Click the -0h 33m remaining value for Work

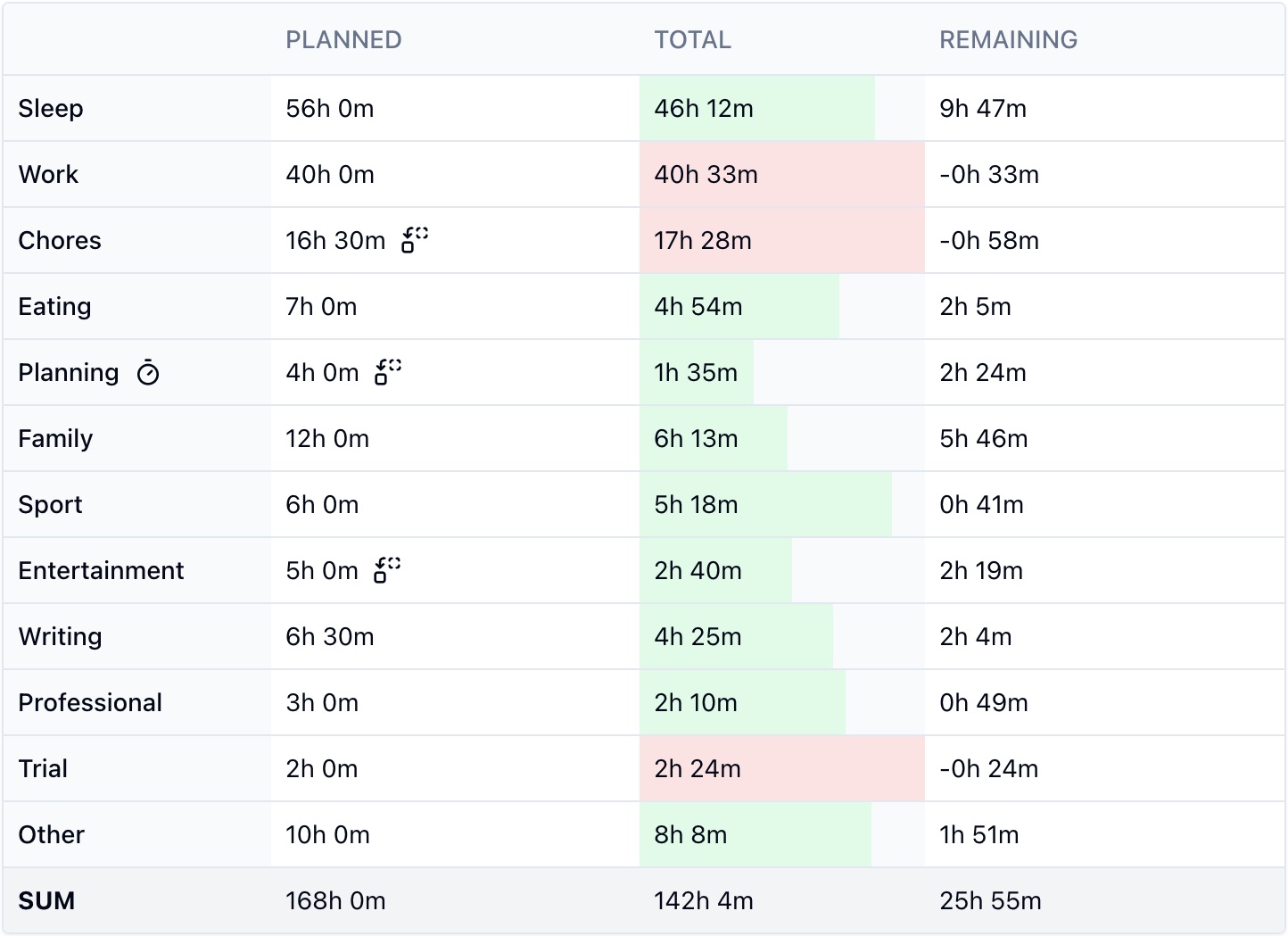988,174
